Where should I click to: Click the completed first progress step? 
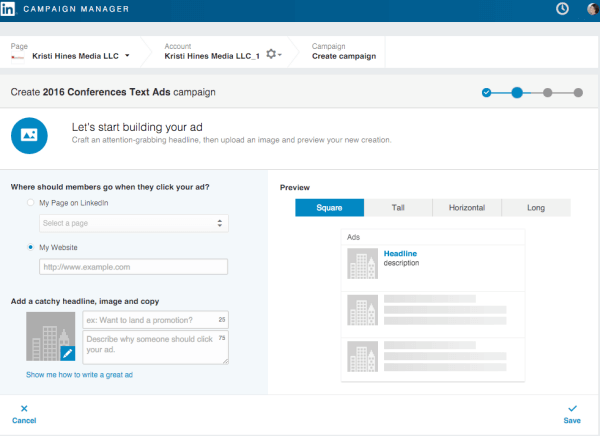[x=486, y=92]
